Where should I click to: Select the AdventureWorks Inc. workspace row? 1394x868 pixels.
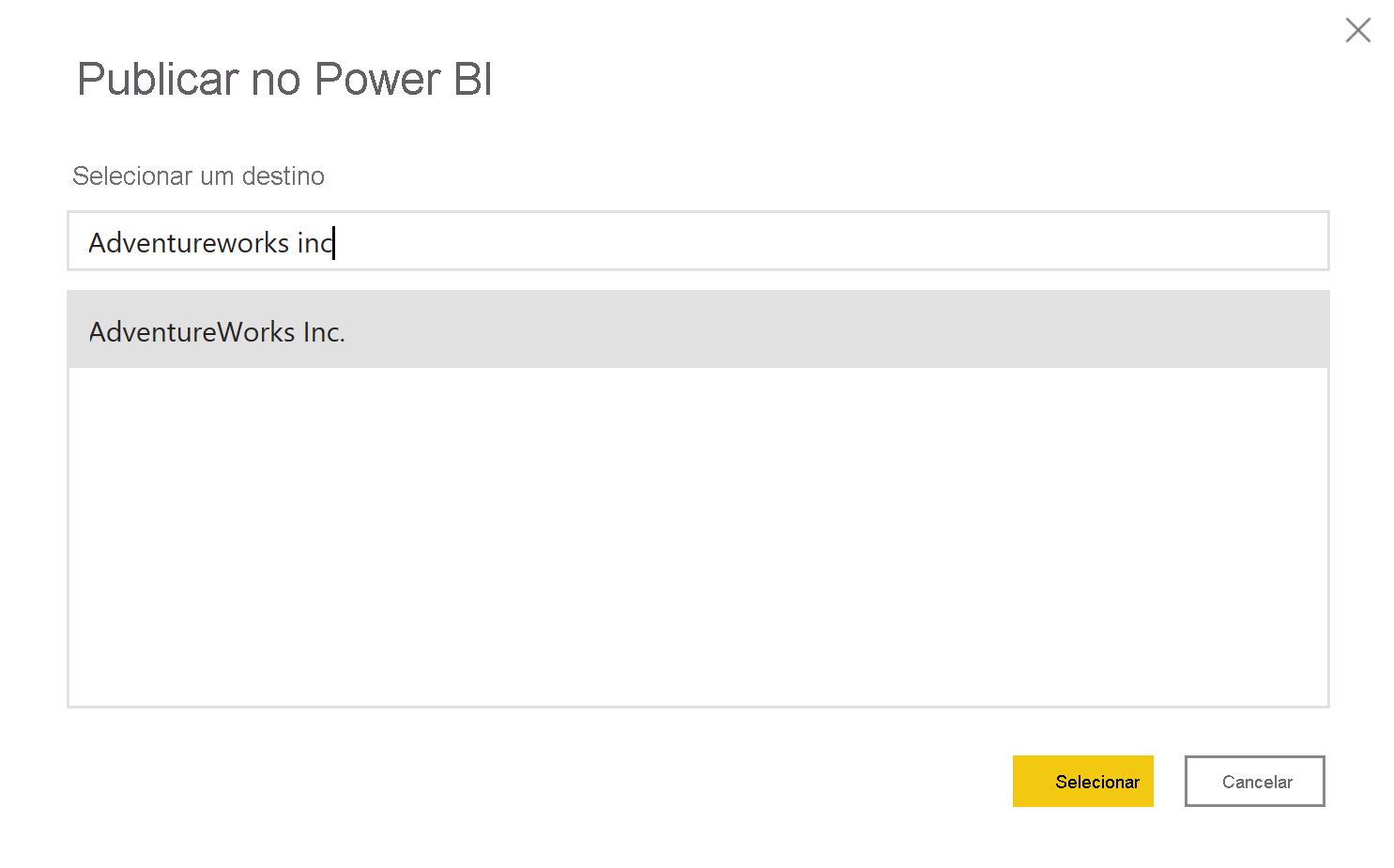coord(697,329)
